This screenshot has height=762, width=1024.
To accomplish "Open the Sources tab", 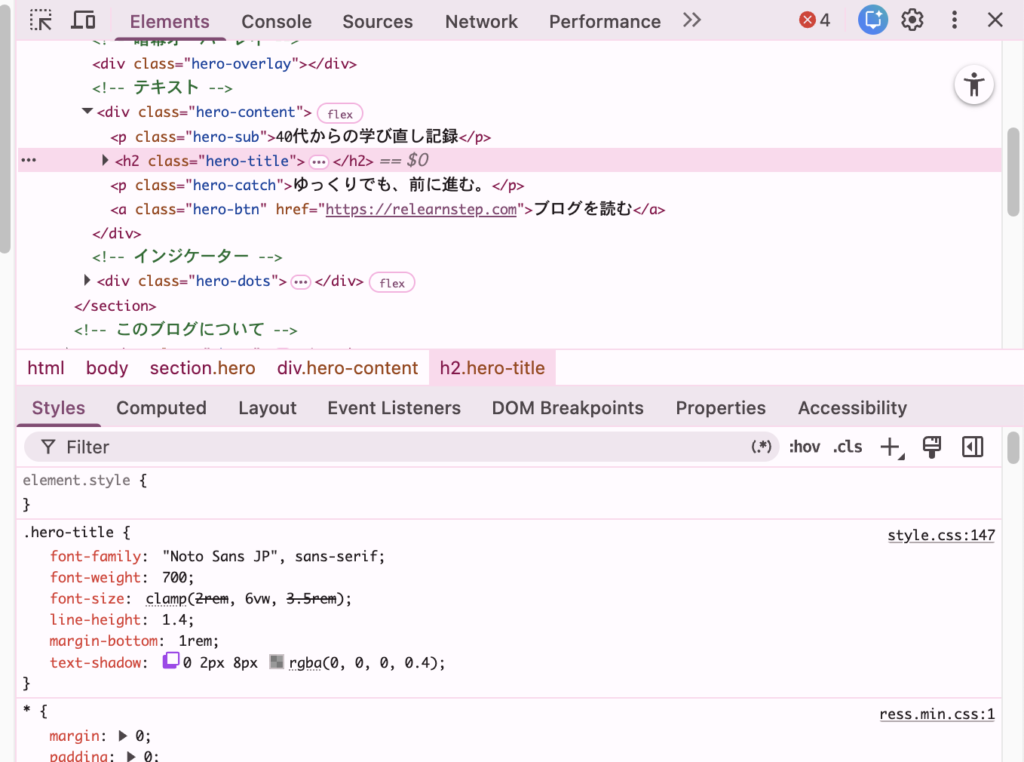I will pos(377,22).
